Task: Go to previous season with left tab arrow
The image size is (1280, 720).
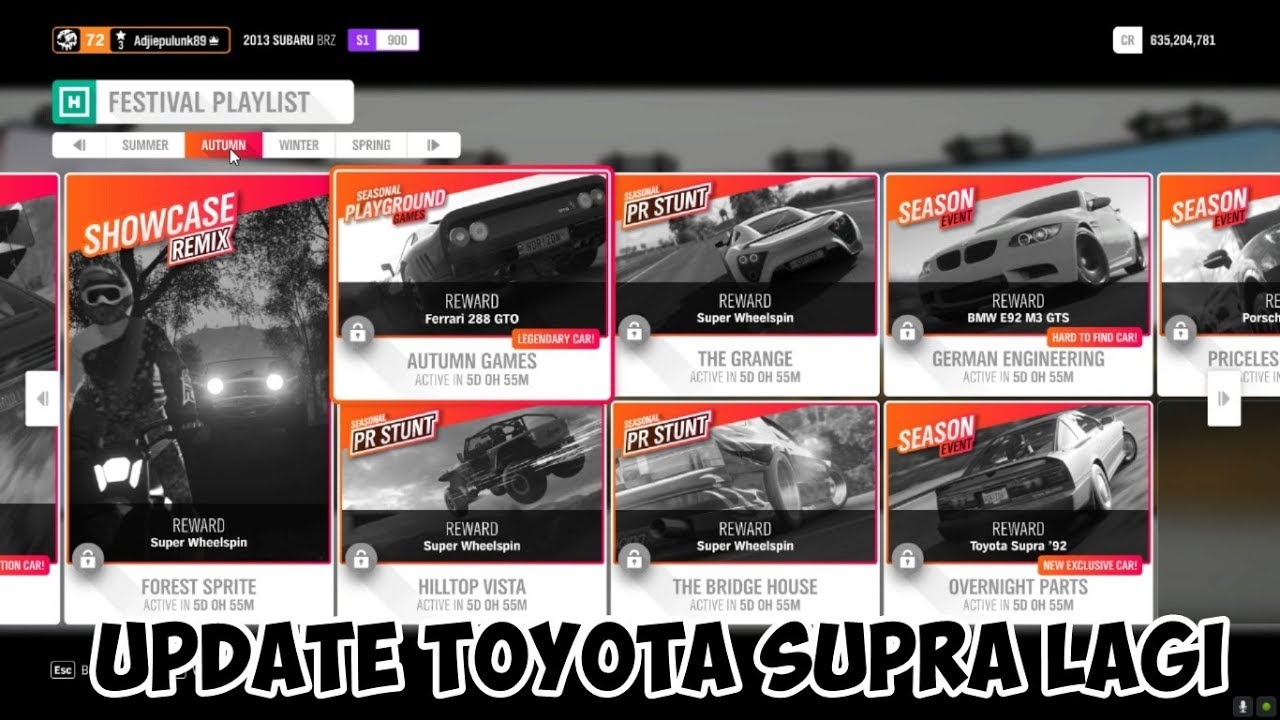Action: coord(80,145)
